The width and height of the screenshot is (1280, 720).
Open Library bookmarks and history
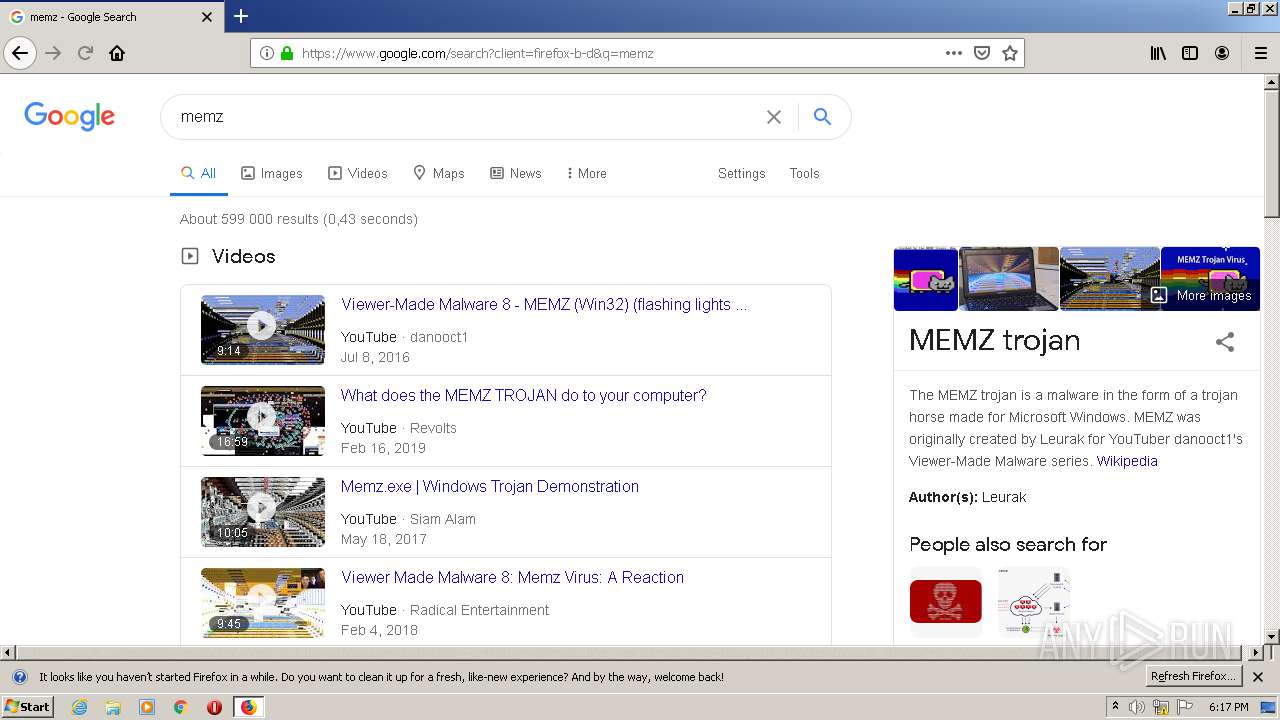click(x=1158, y=53)
